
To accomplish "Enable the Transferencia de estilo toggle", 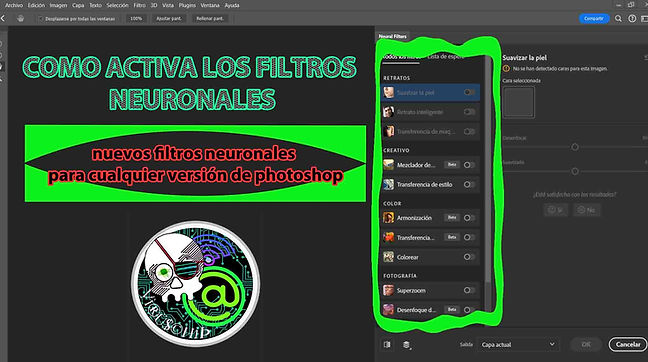I will (469, 185).
